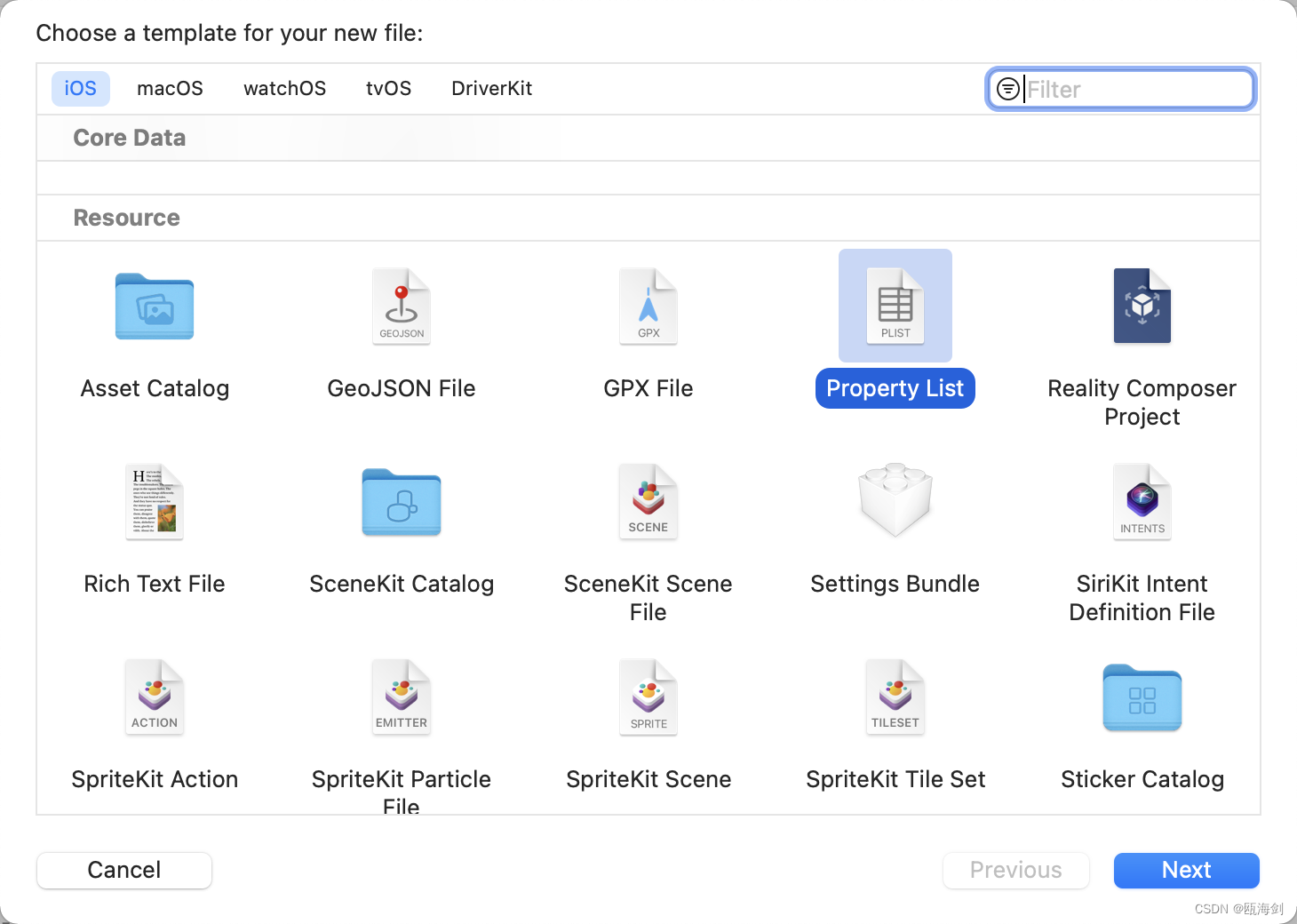
Task: Click the "Core Data" section header
Action: [130, 138]
